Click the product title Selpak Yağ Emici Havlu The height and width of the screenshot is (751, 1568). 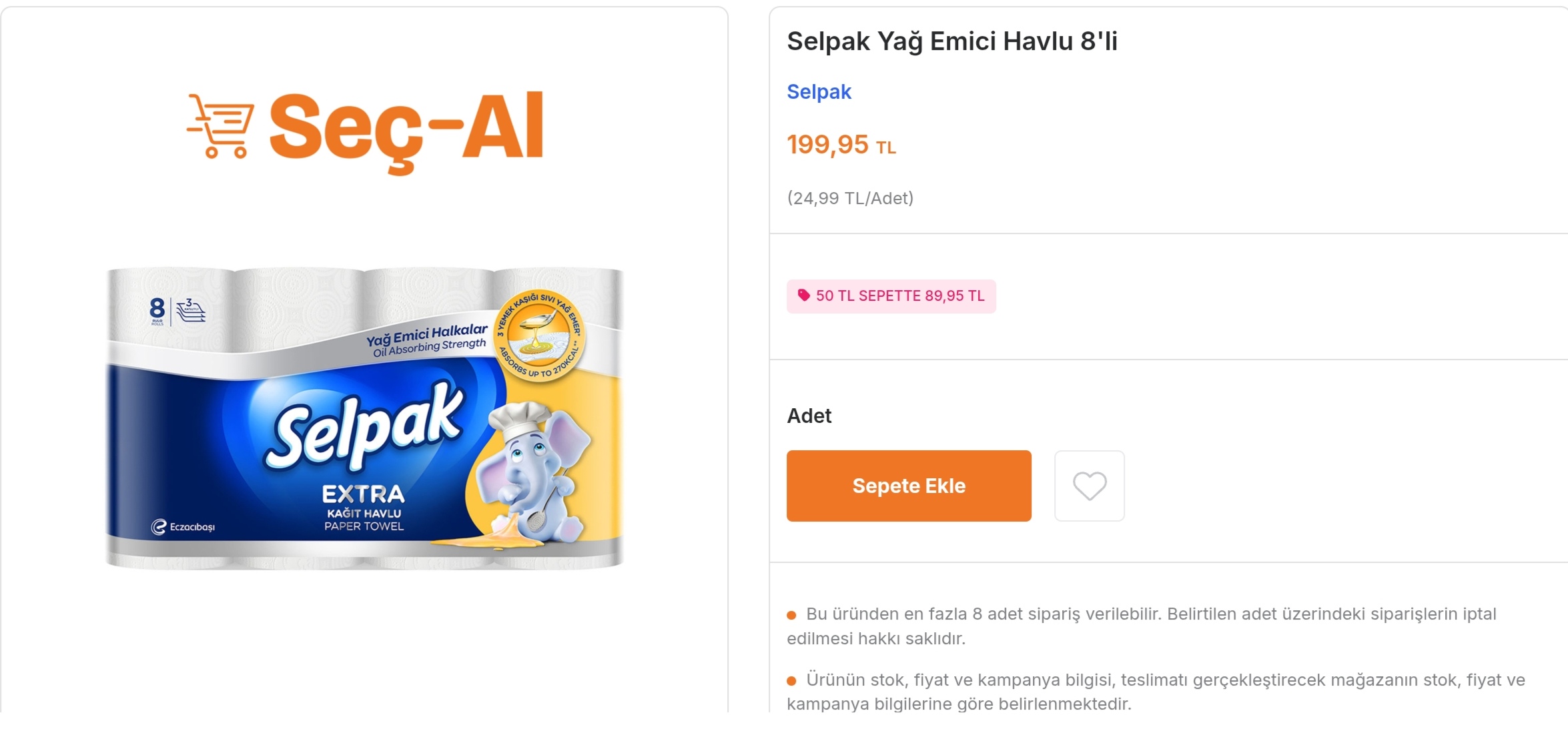coord(952,41)
